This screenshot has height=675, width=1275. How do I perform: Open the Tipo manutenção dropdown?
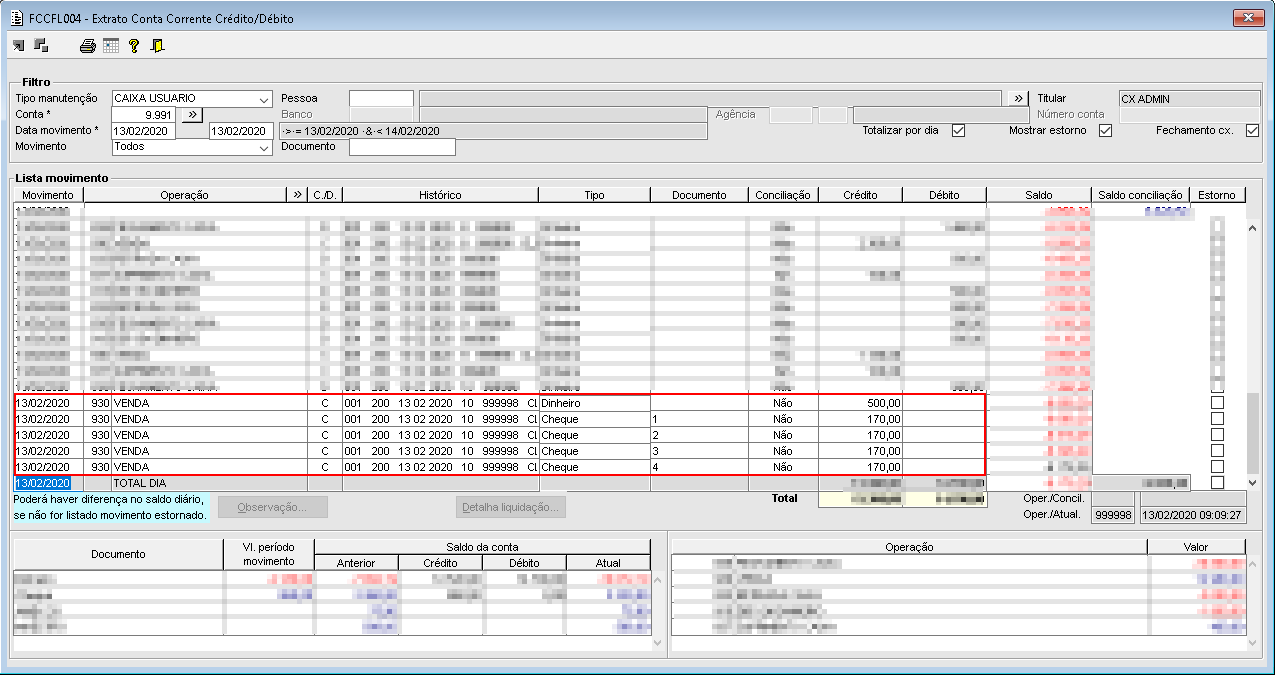[x=264, y=99]
